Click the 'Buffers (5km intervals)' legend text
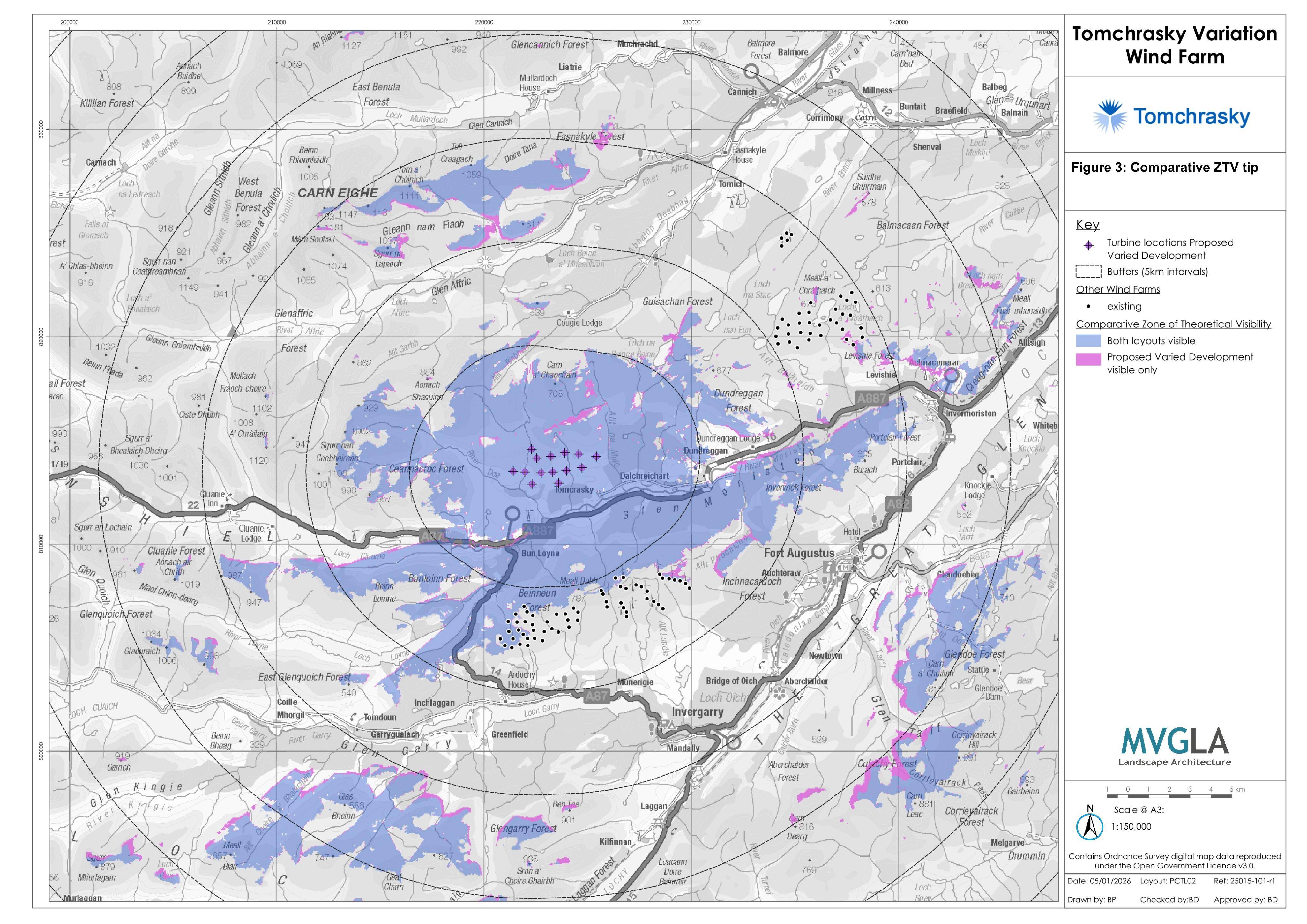 click(1157, 272)
